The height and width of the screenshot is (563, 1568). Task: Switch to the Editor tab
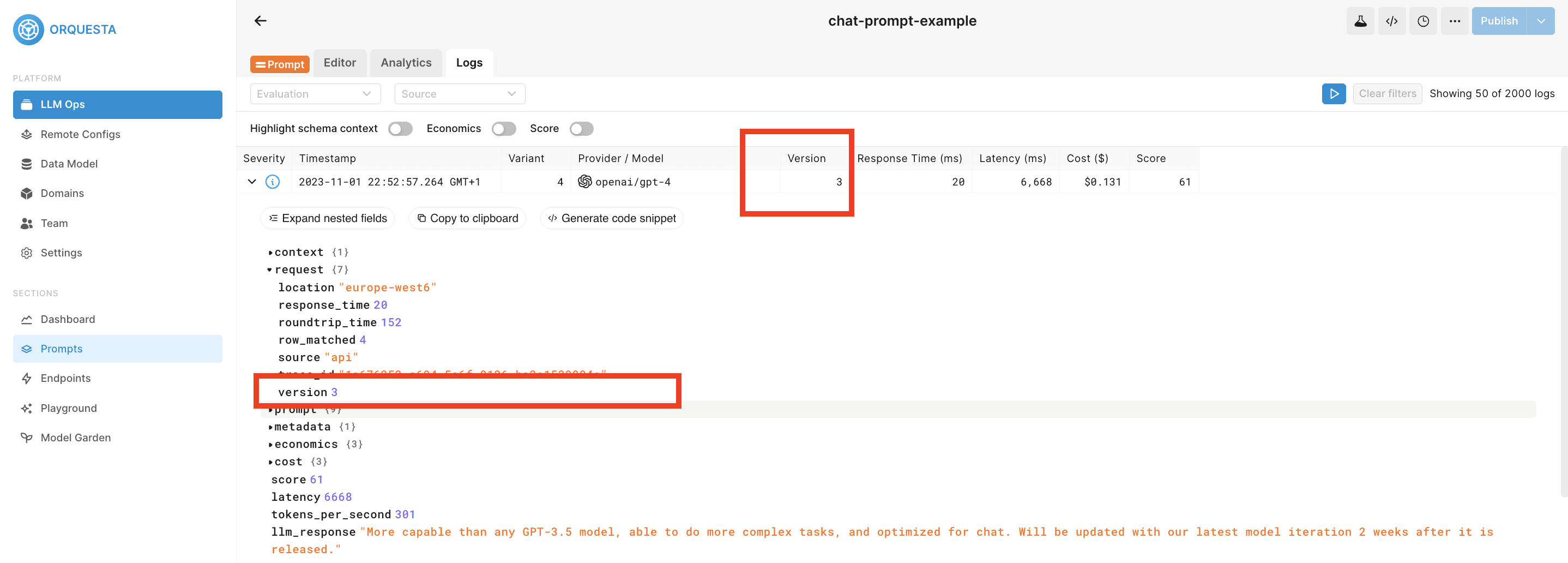pyautogui.click(x=340, y=63)
